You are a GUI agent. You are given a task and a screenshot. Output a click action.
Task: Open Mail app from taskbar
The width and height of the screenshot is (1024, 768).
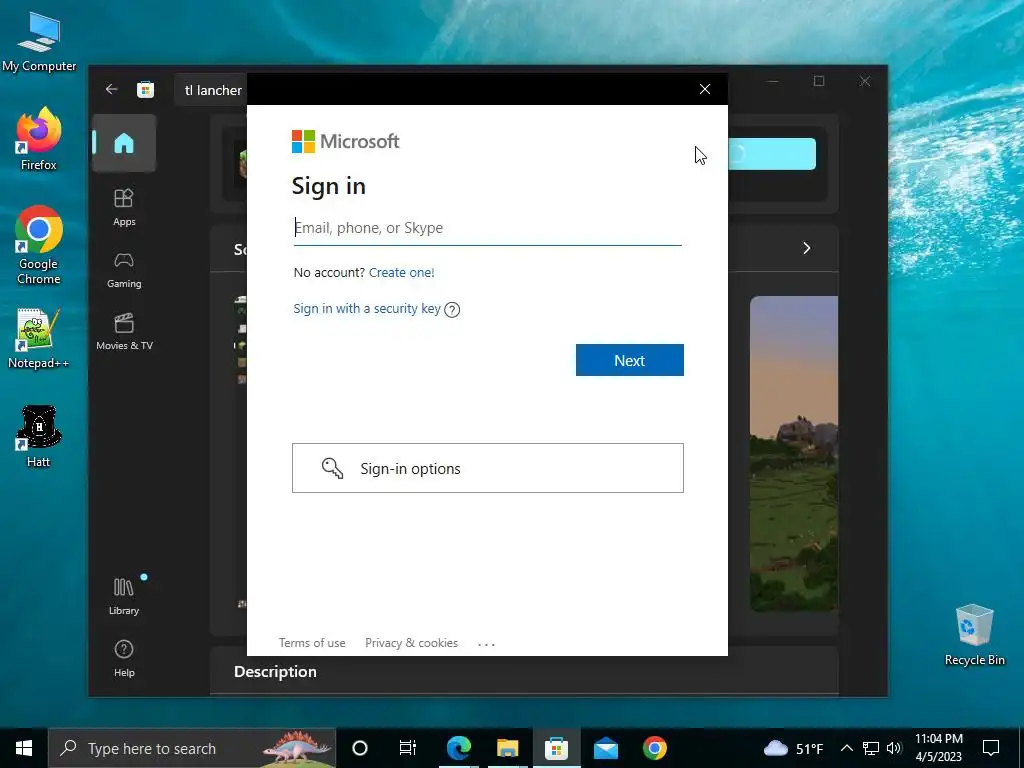pyautogui.click(x=606, y=748)
